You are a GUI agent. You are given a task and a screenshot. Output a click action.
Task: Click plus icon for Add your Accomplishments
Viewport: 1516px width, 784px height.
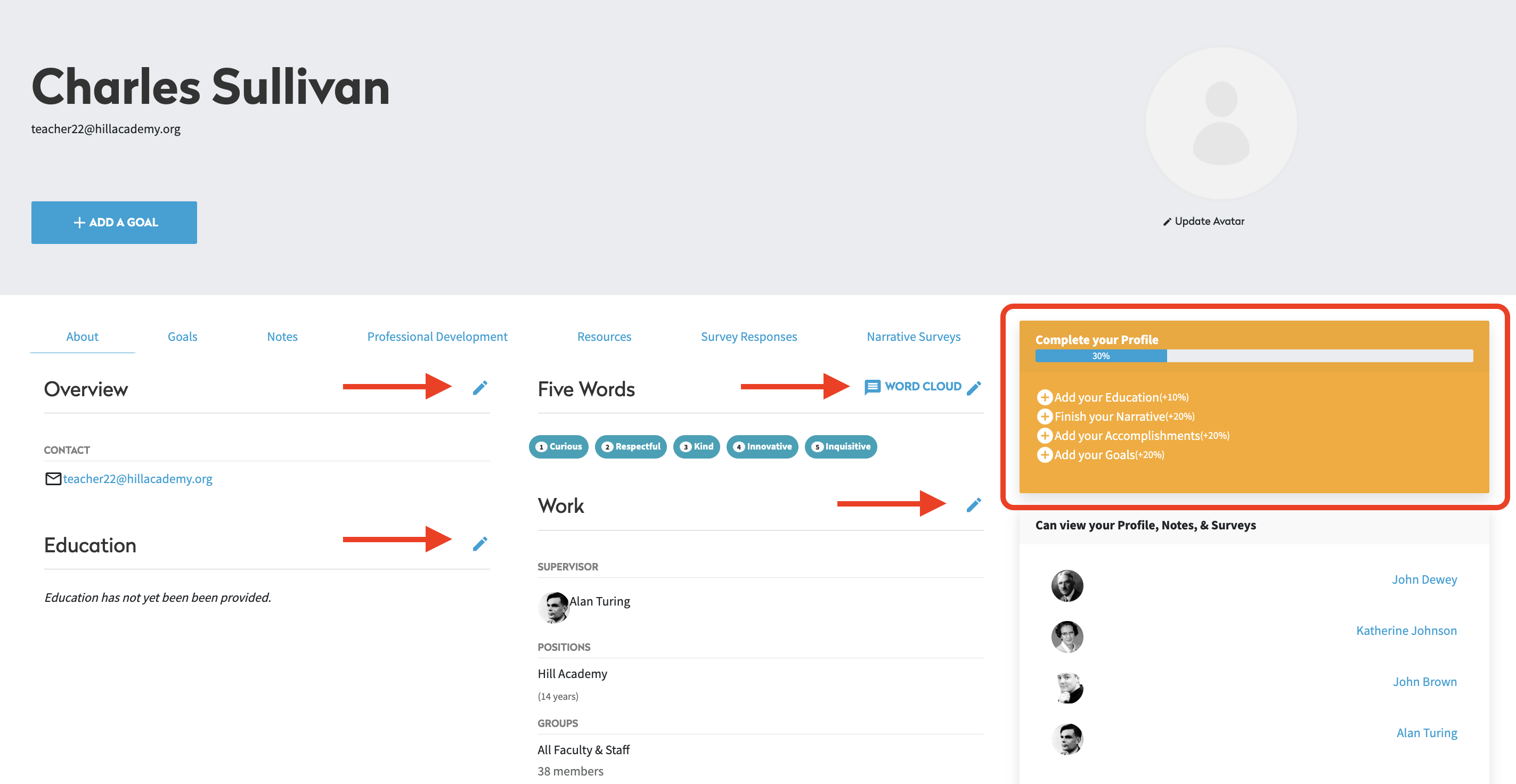point(1044,436)
